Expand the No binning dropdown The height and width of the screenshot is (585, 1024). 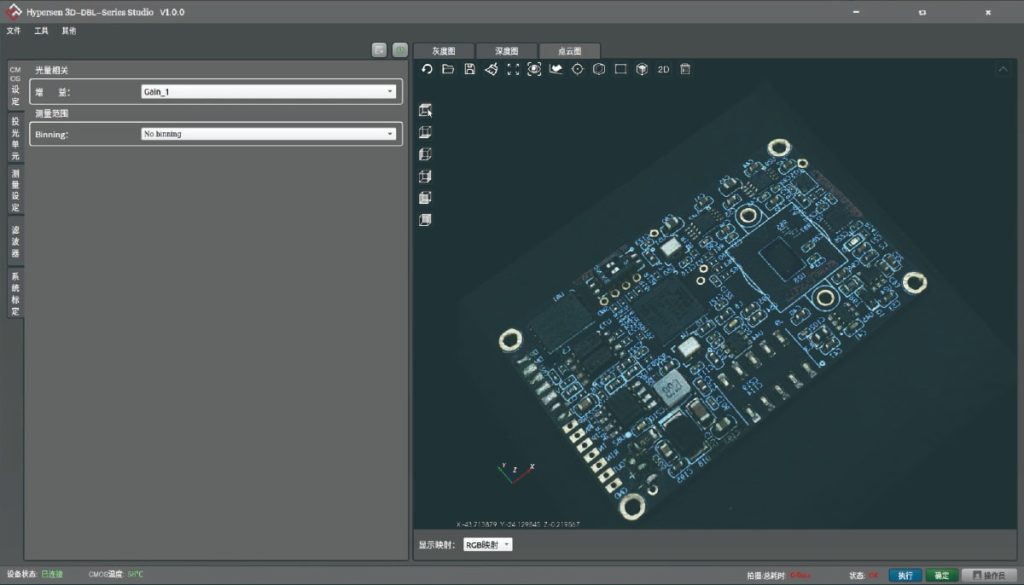(268, 134)
